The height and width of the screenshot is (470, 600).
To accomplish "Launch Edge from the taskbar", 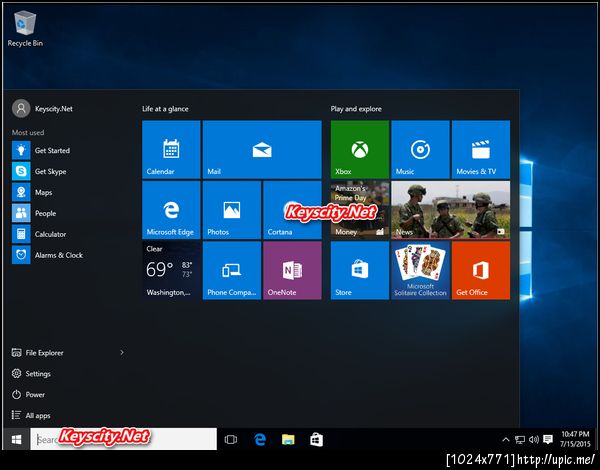I will pos(260,439).
